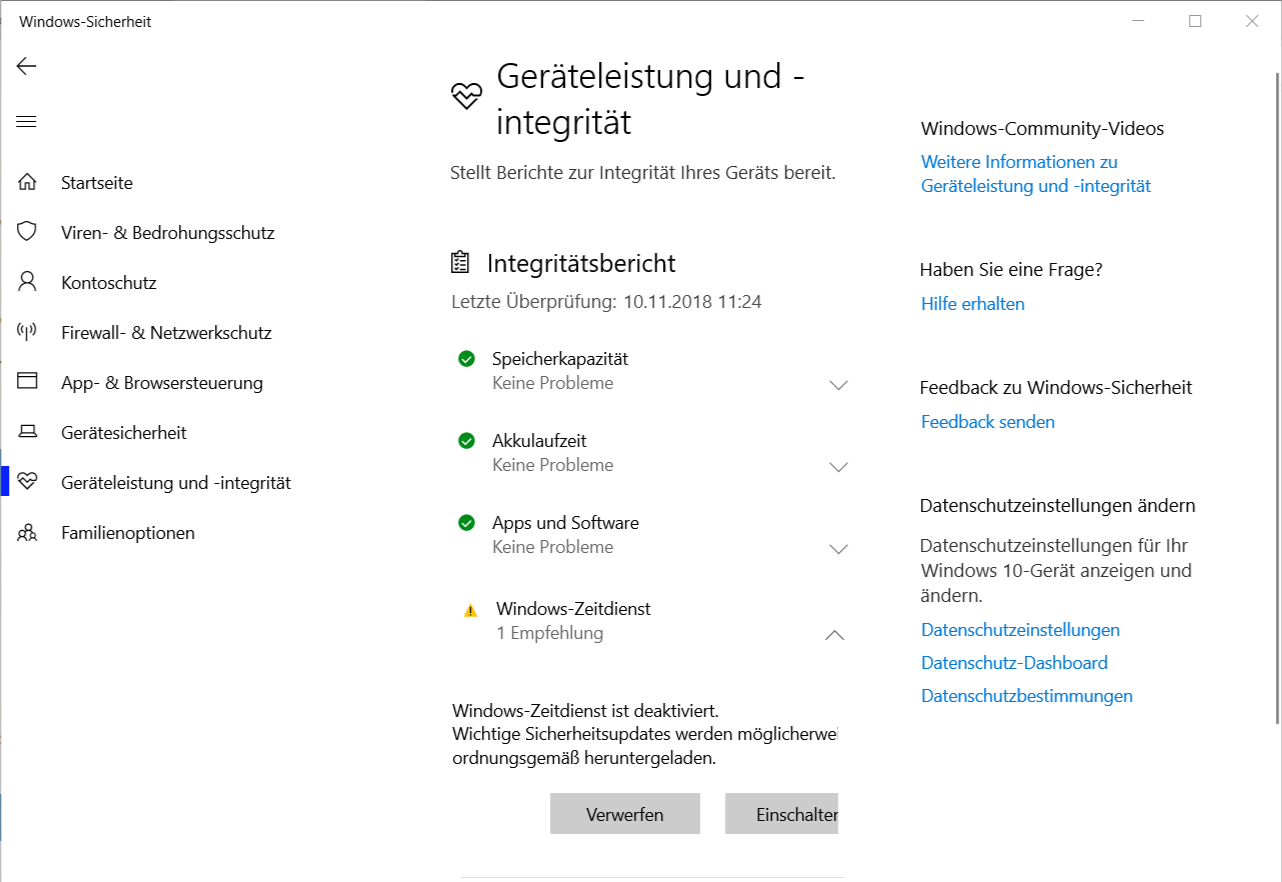The image size is (1282, 882).
Task: Click the back arrow icon
Action: pyautogui.click(x=26, y=66)
